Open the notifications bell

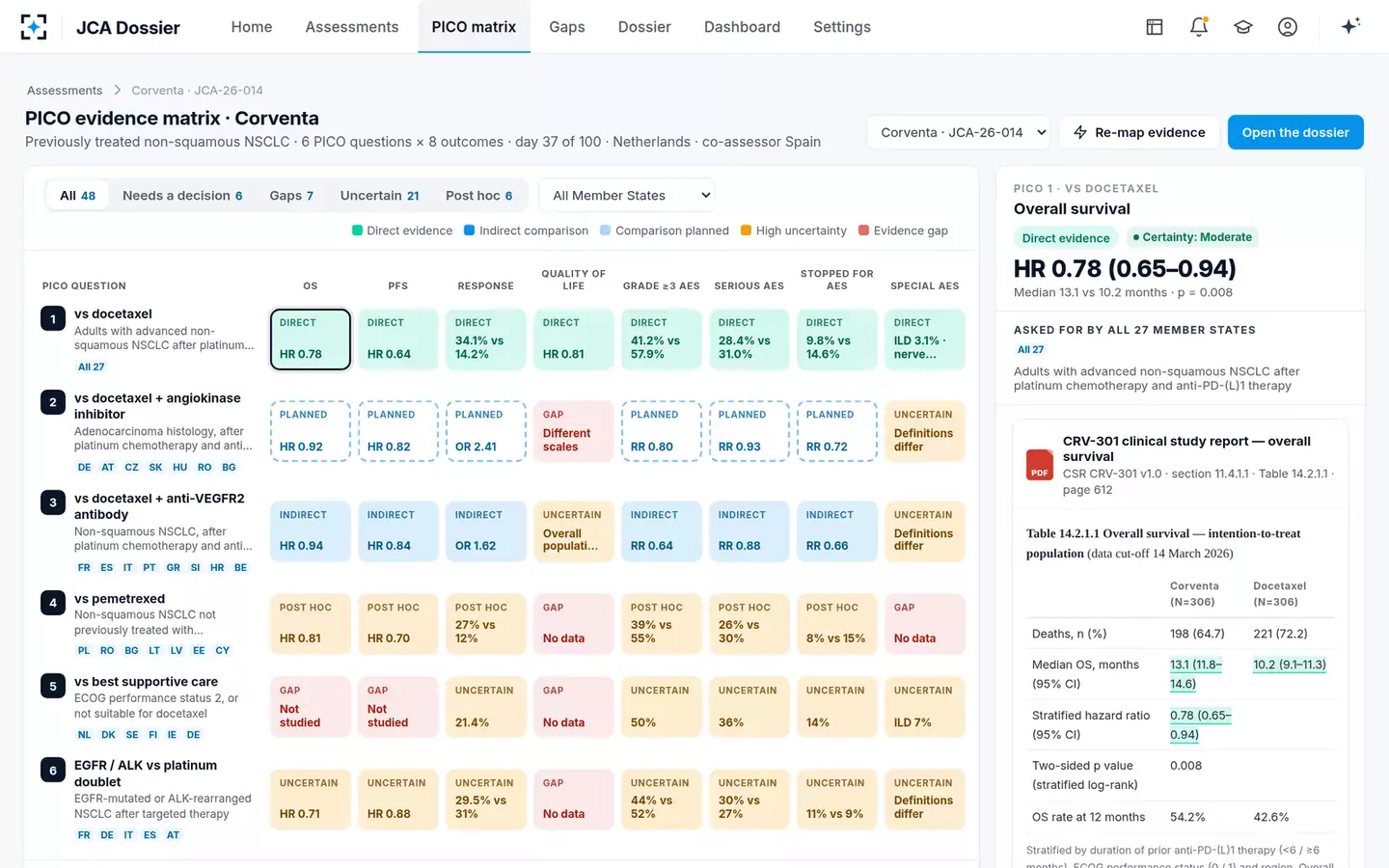[x=1199, y=27]
